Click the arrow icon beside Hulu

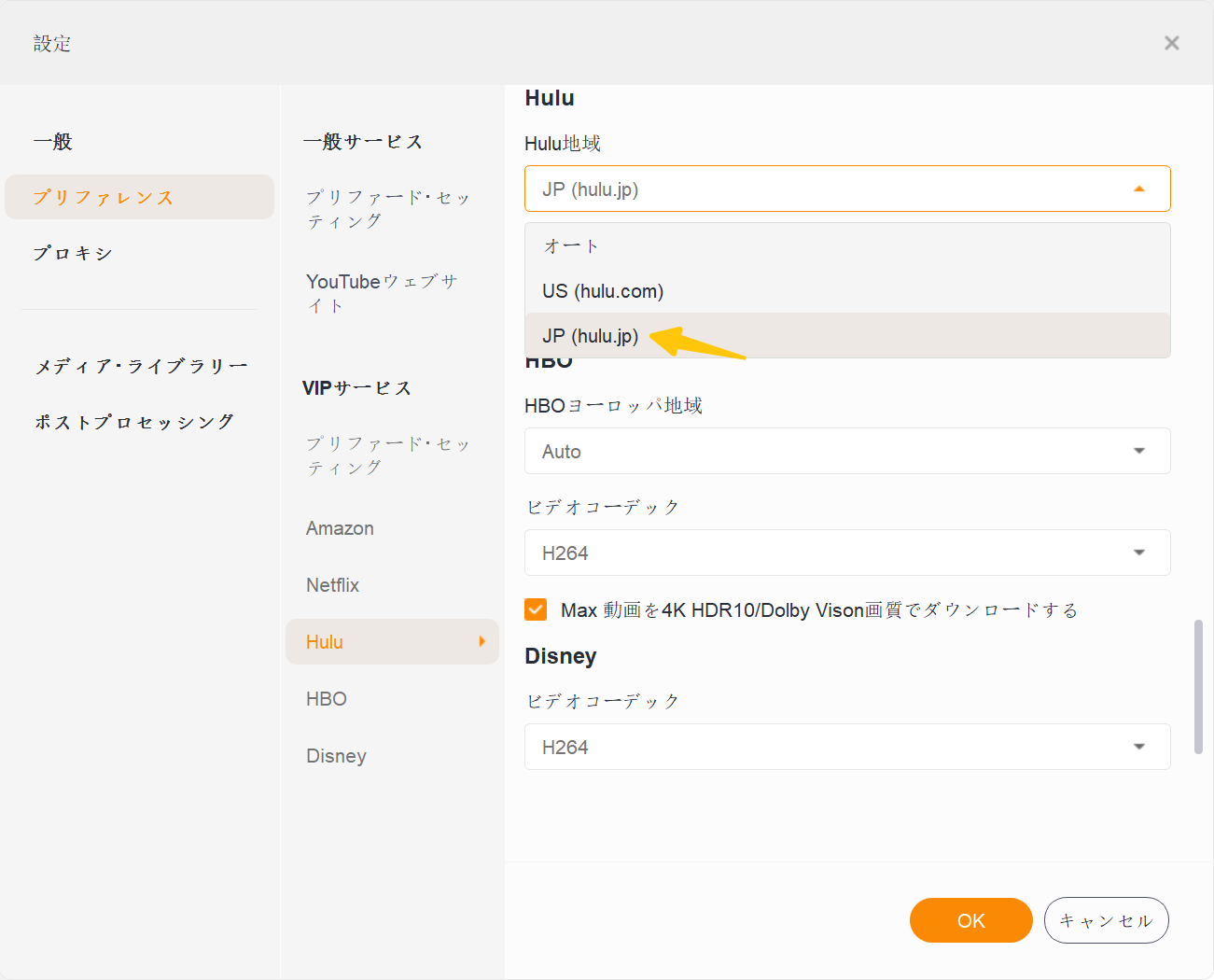[482, 641]
